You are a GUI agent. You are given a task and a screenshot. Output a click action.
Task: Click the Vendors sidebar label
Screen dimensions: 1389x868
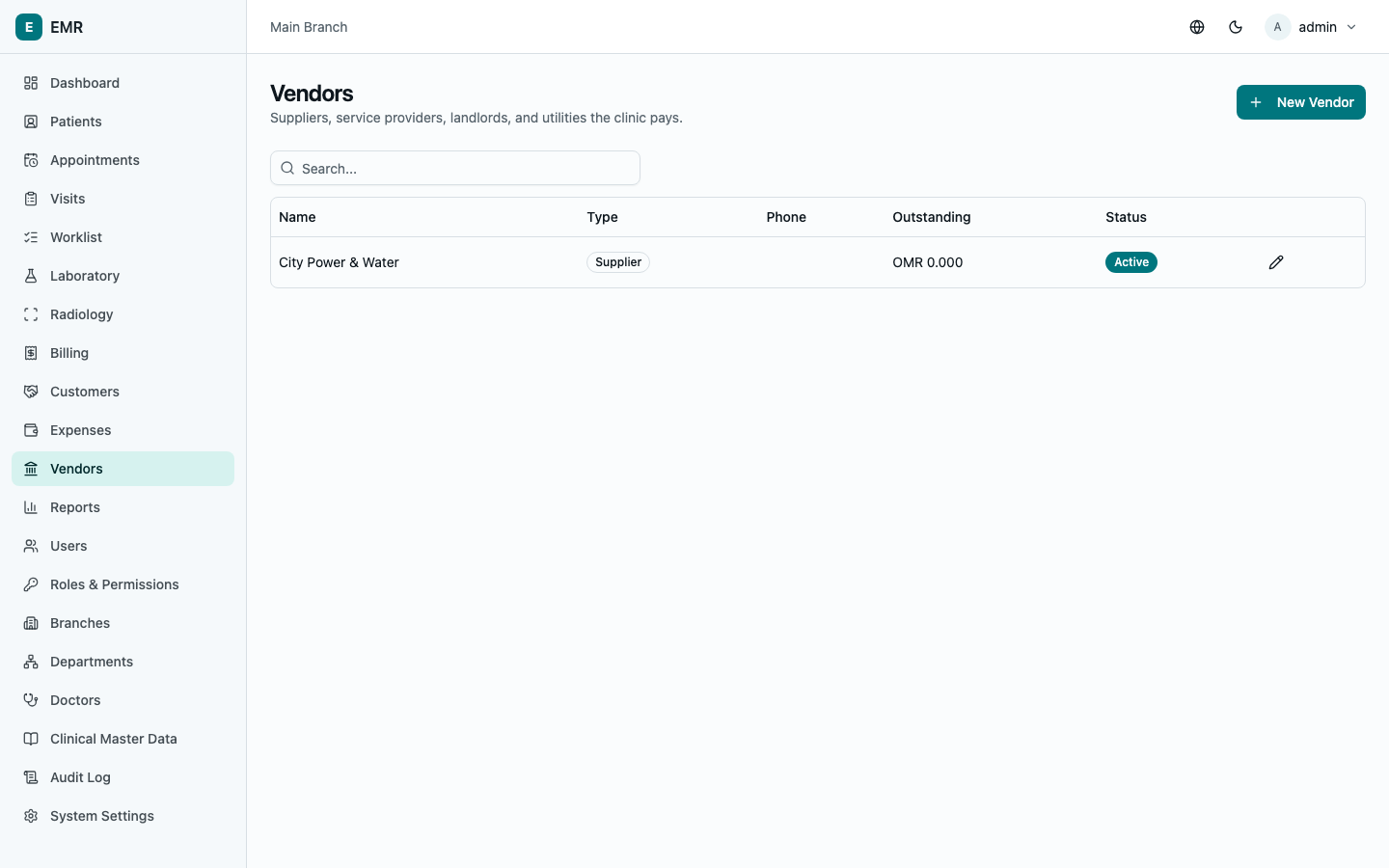tap(76, 469)
